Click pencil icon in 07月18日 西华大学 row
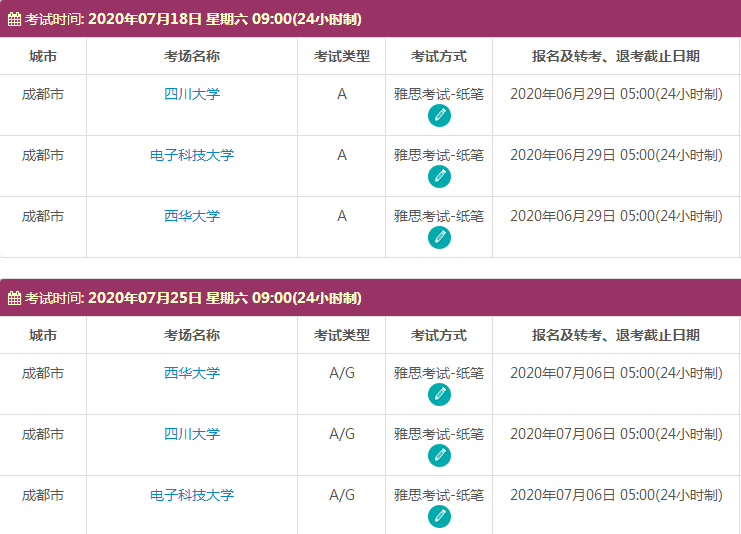This screenshot has width=741, height=534. [x=439, y=237]
